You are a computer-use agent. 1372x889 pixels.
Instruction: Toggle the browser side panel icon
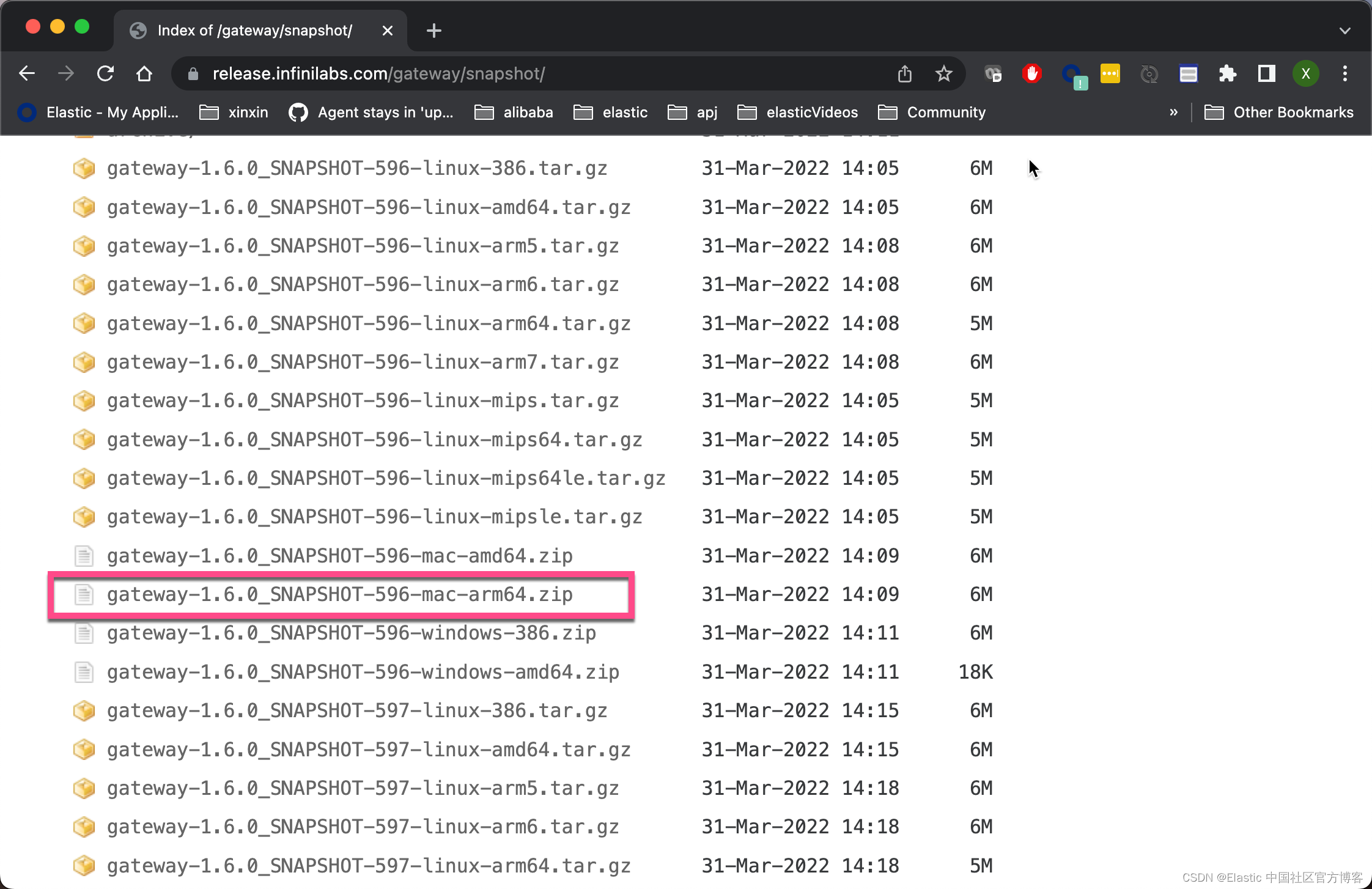1266,74
